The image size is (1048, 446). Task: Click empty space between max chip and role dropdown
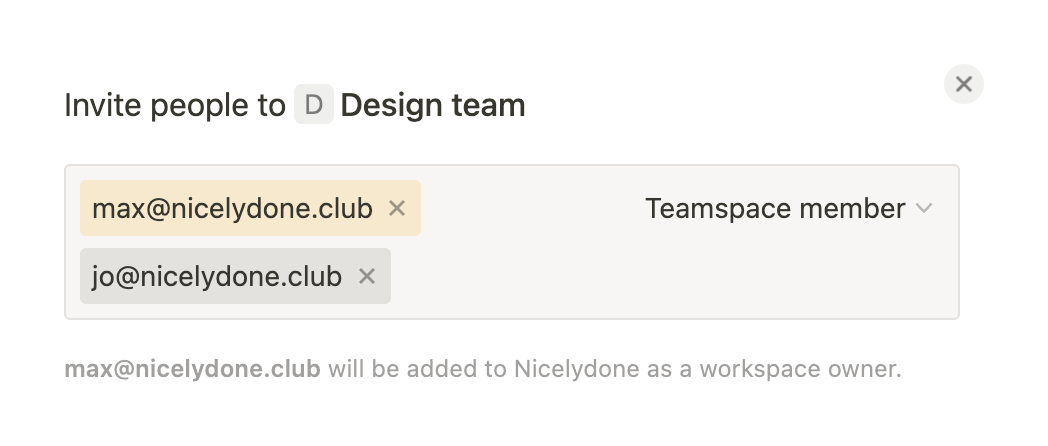(x=530, y=208)
